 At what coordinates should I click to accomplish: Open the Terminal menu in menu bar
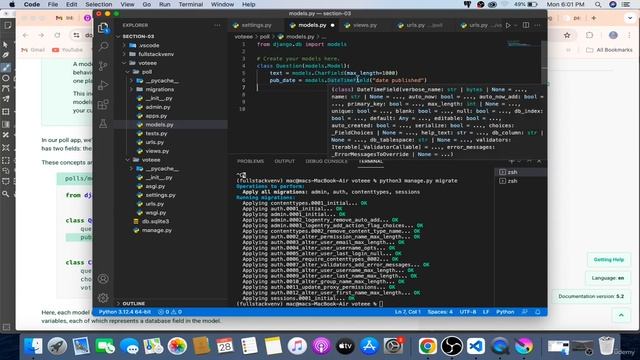click(x=191, y=4)
